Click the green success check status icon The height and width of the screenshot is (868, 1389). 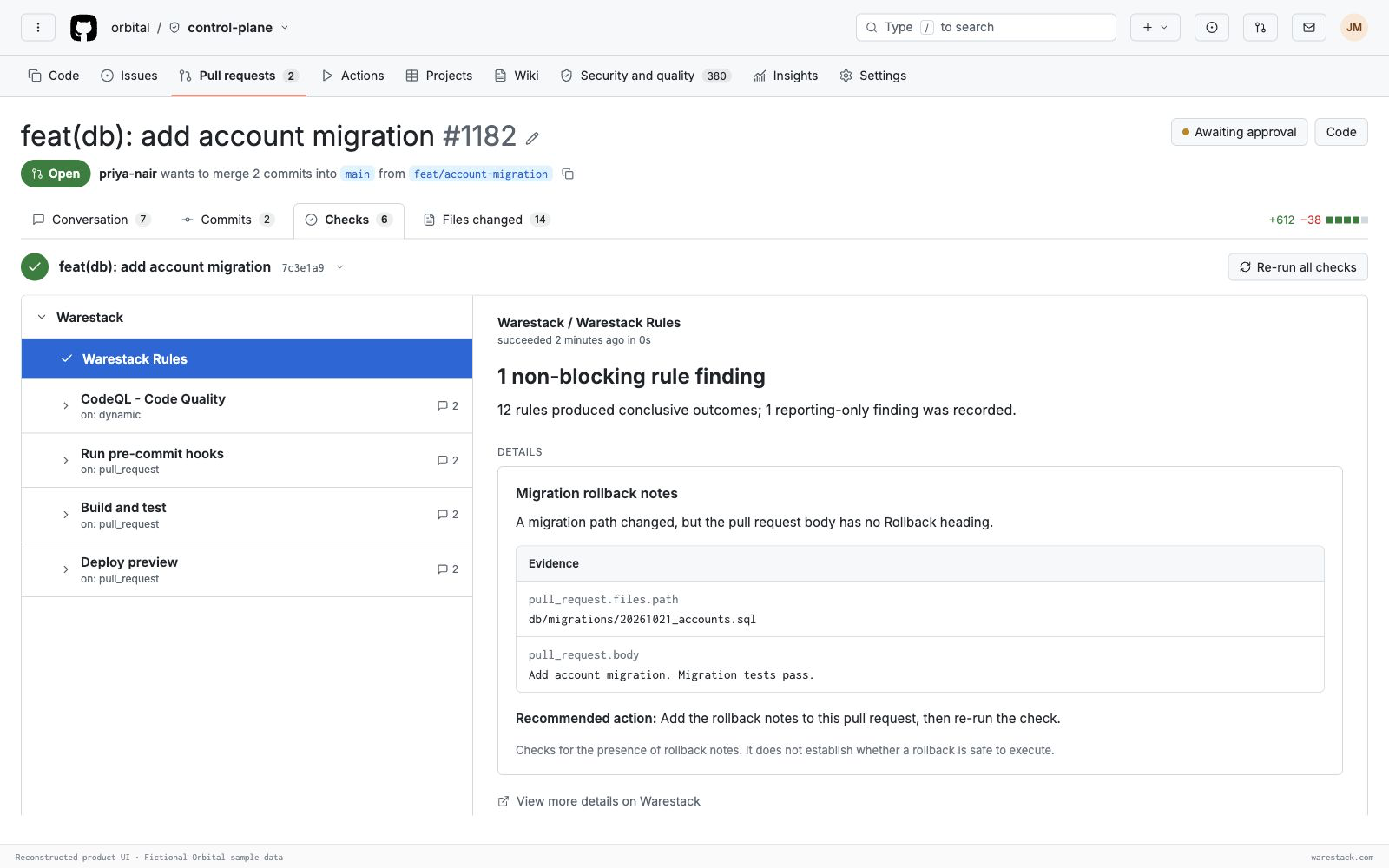coord(35,267)
